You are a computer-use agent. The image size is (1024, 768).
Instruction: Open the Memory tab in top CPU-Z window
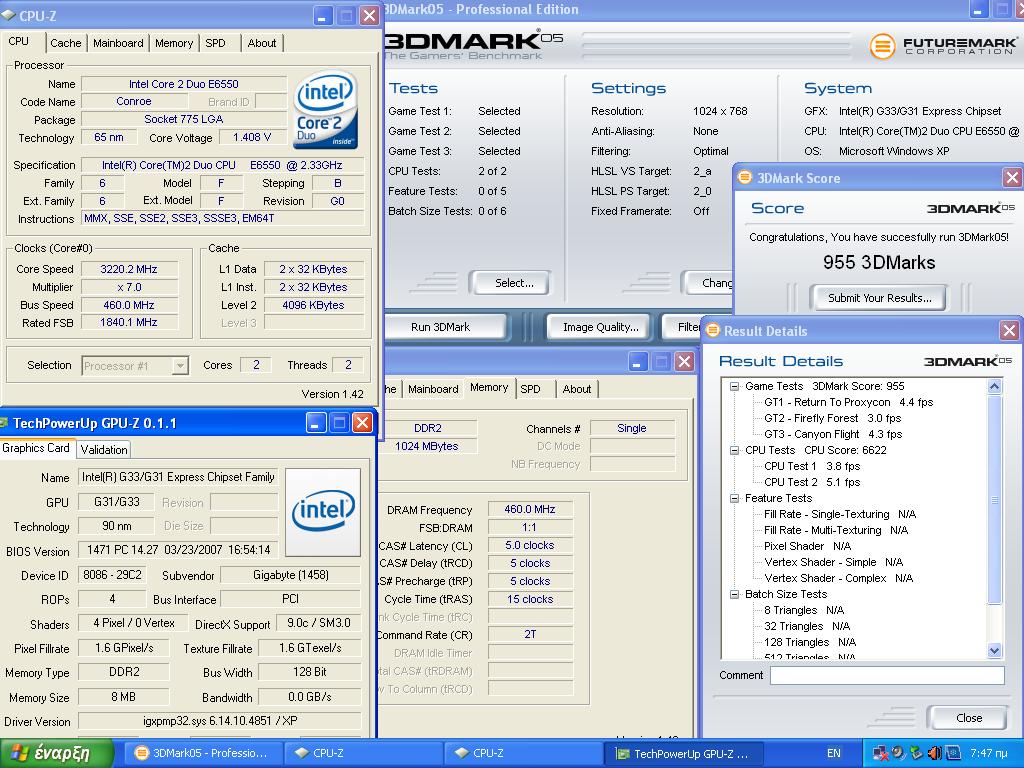(174, 43)
